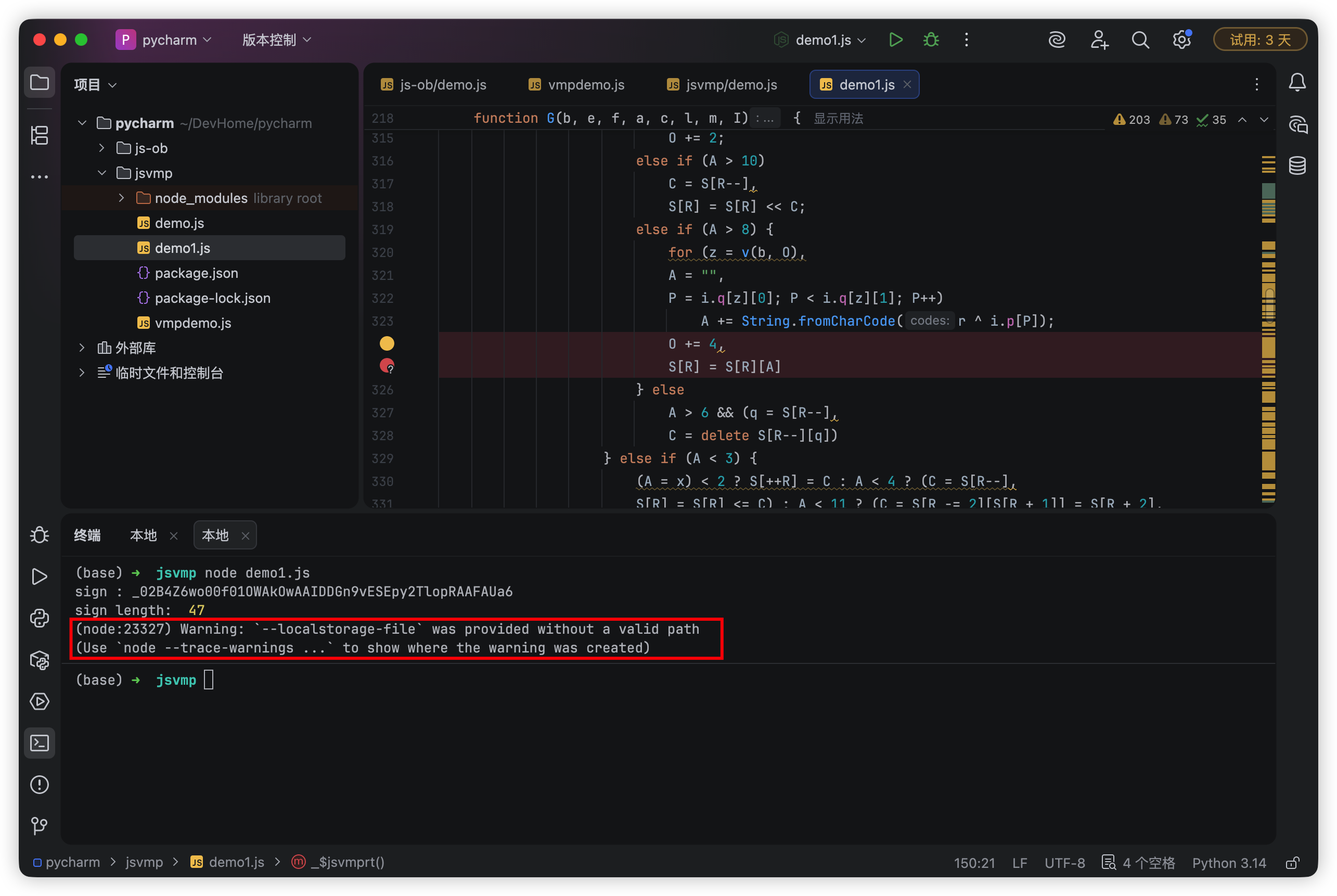
Task: Click the 试用: 3 天 trial button
Action: (x=1260, y=40)
